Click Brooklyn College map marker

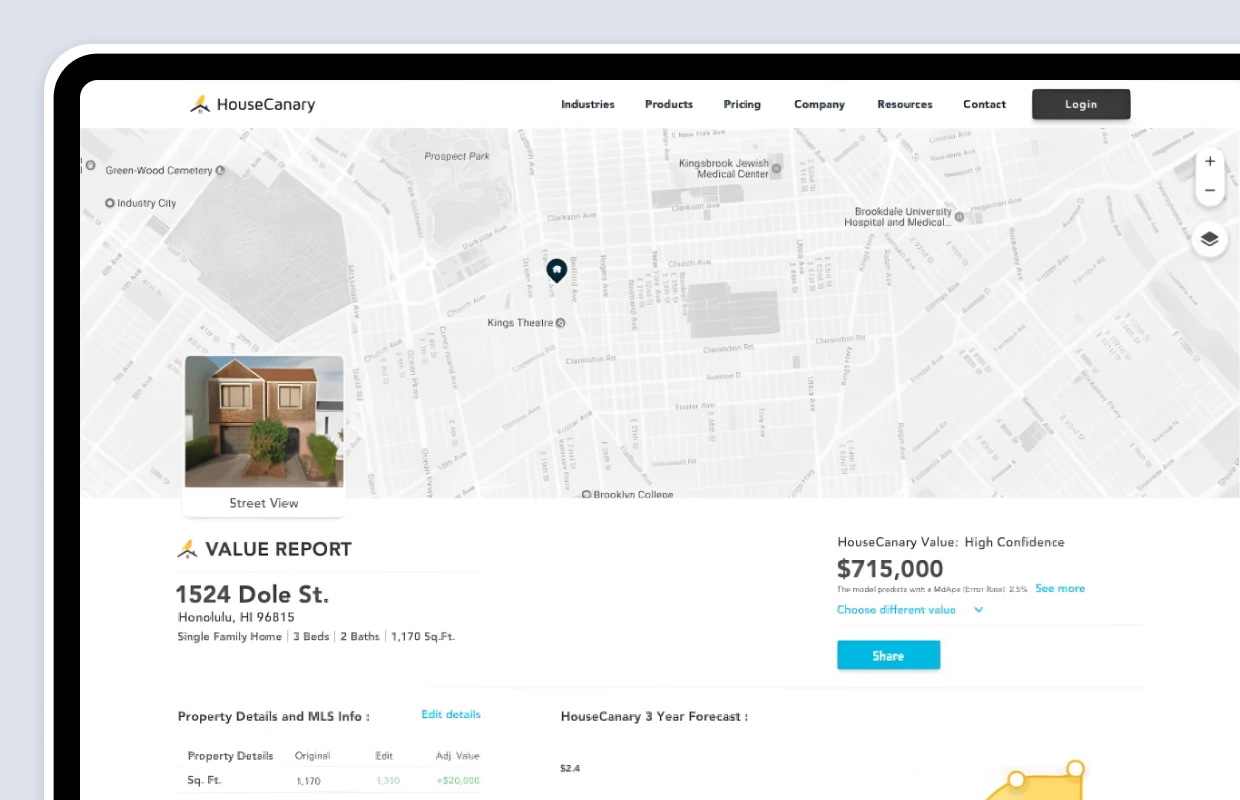588,494
